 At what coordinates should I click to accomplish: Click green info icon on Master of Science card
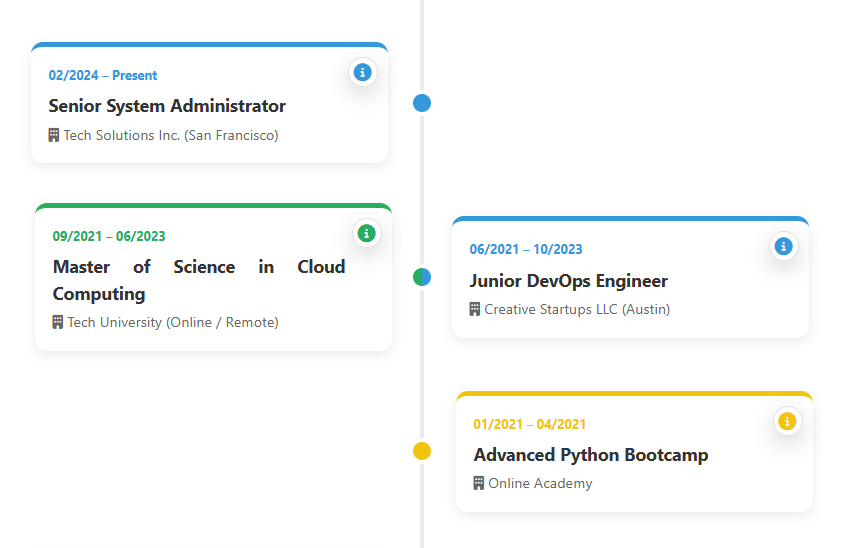click(367, 233)
